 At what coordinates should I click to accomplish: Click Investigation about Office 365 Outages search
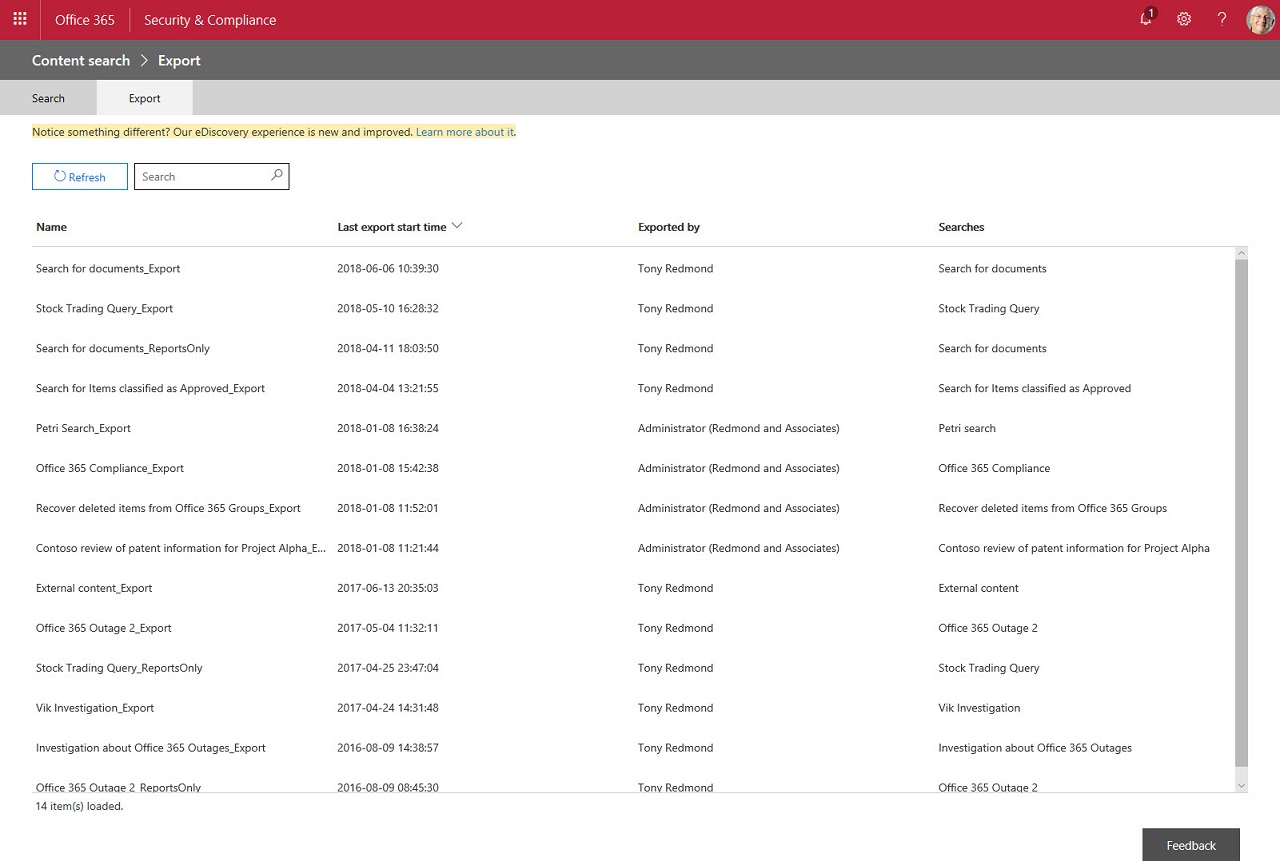[x=1035, y=748]
